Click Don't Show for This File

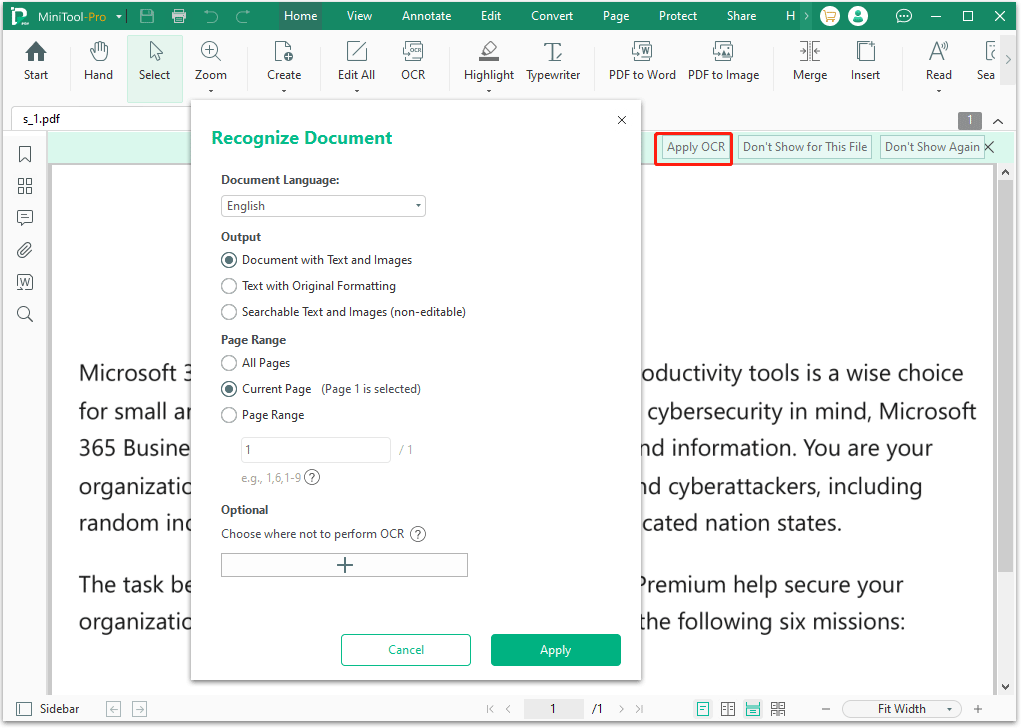tap(805, 148)
